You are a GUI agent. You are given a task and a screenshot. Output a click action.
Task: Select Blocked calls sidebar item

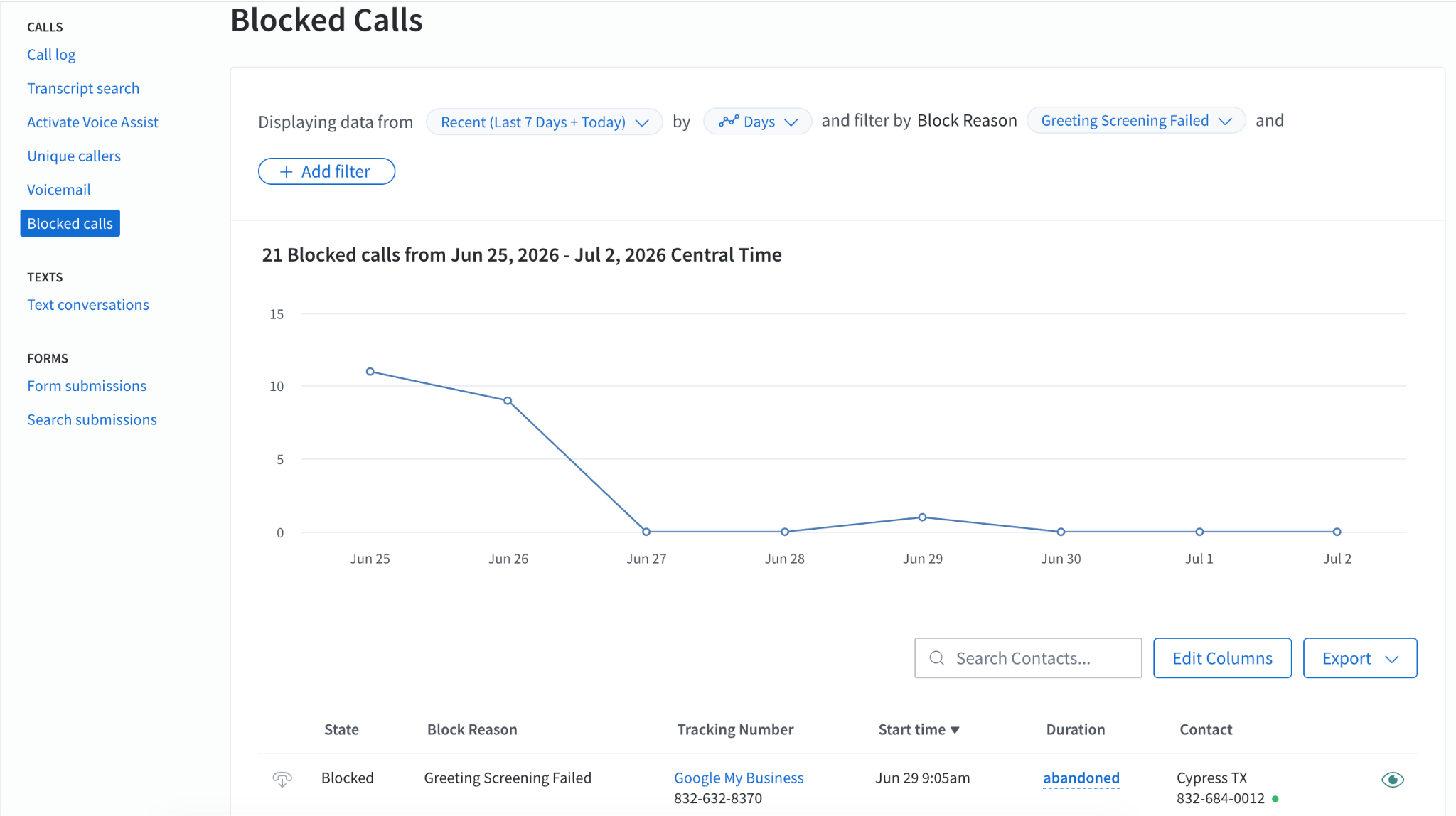[x=70, y=223]
